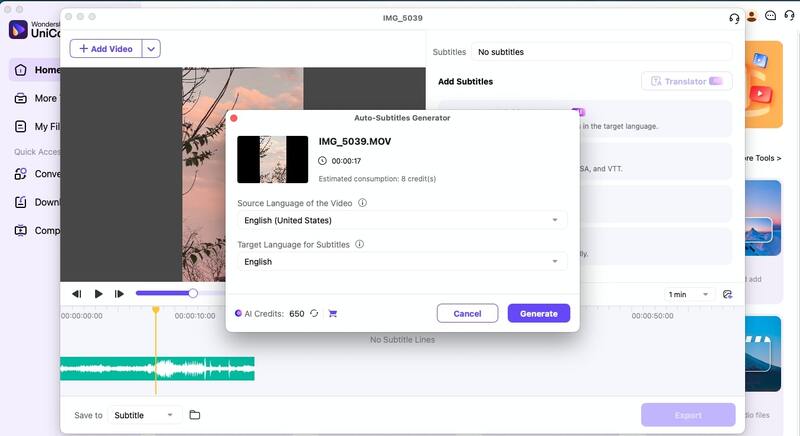This screenshot has height=436, width=800.
Task: Click the IMG_5039.MOV file name in the dialog
Action: 355,141
